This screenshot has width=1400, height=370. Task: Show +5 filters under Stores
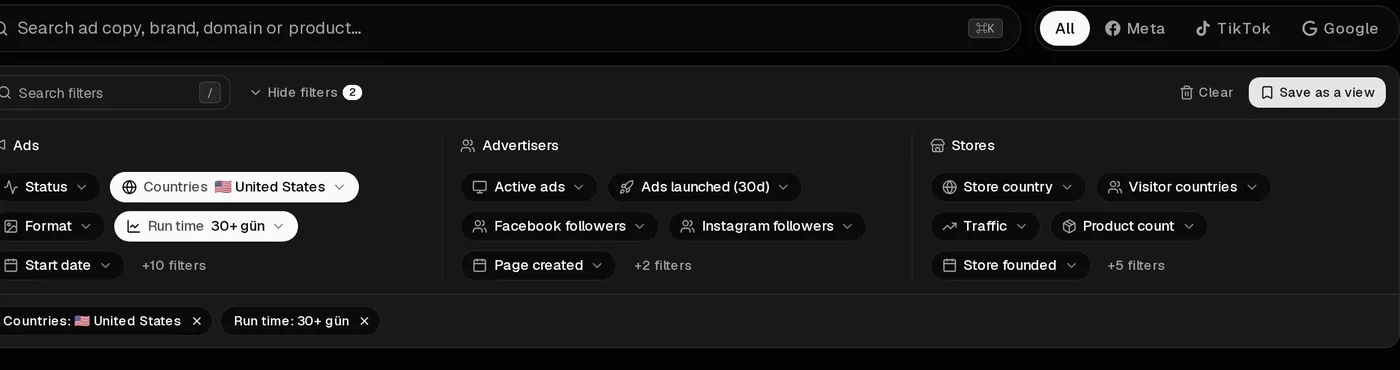(x=1136, y=265)
